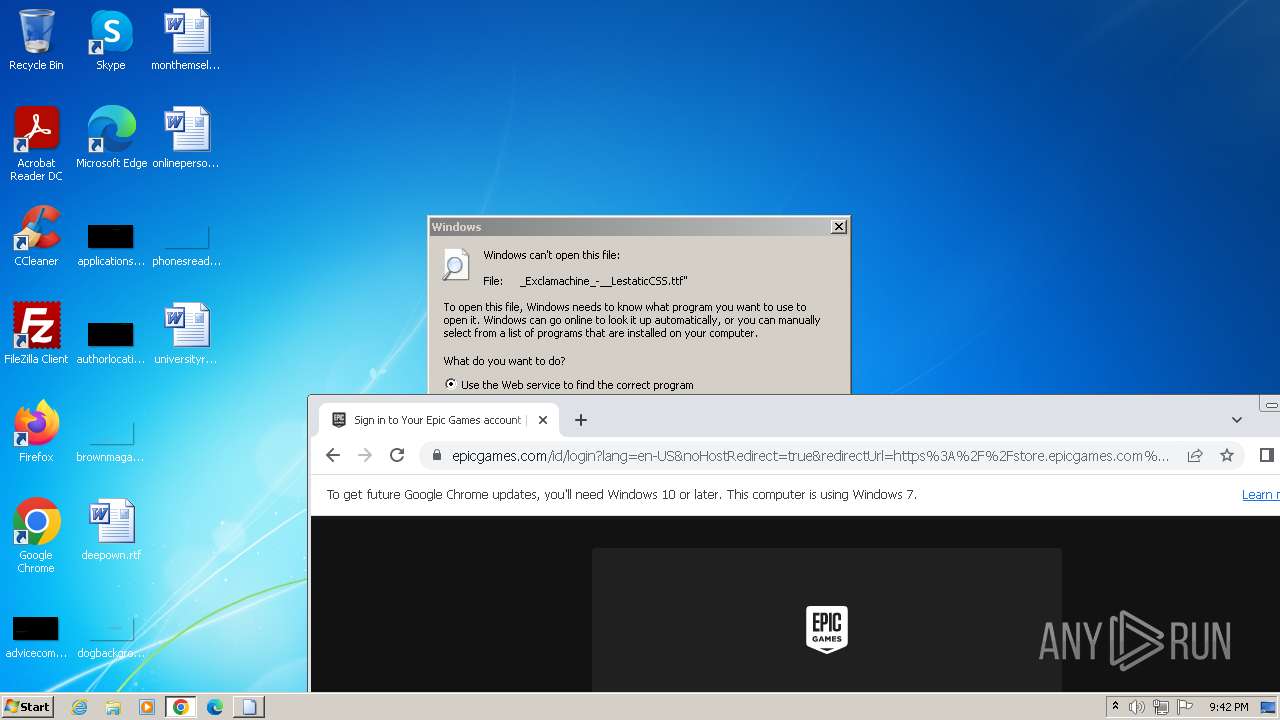Viewport: 1280px width, 720px height.
Task: Open the advicecom desktop file
Action: point(36,636)
